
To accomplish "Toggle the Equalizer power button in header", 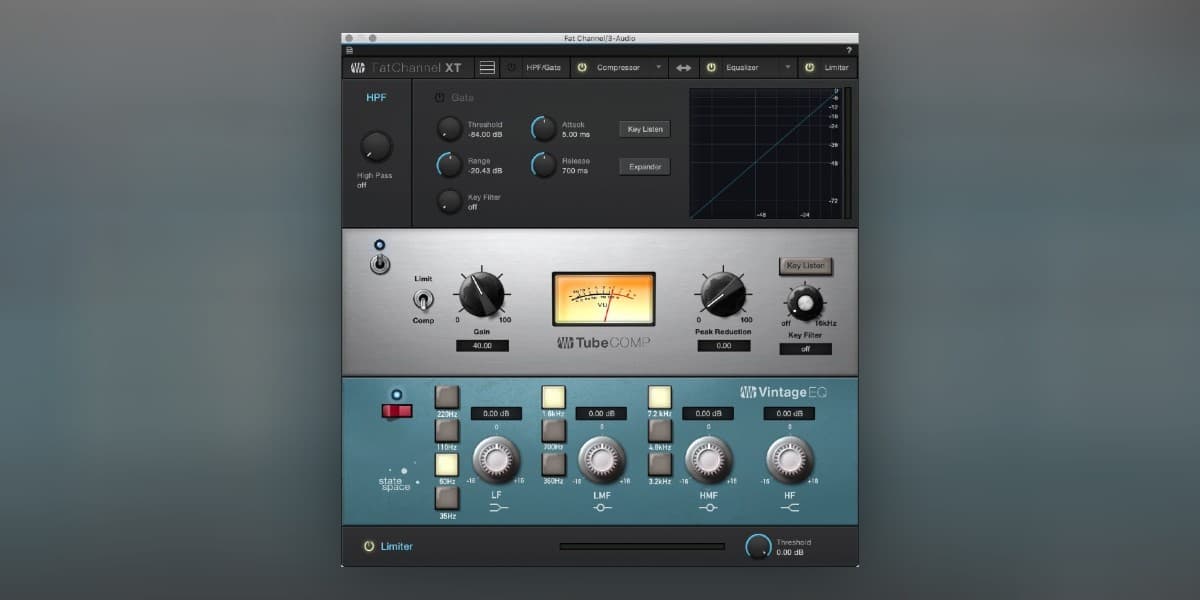I will (x=711, y=68).
